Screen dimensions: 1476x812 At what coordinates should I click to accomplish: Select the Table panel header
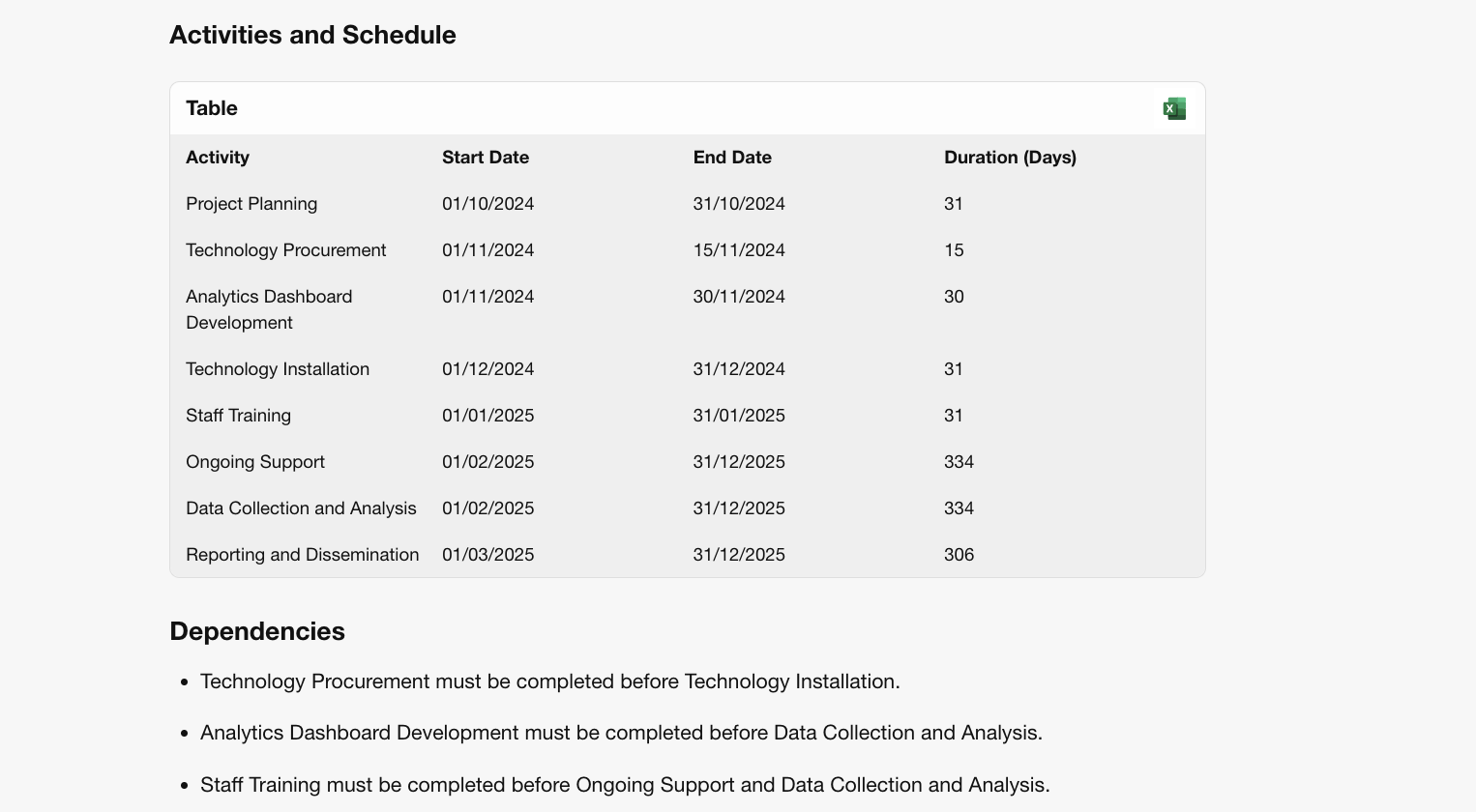point(211,108)
